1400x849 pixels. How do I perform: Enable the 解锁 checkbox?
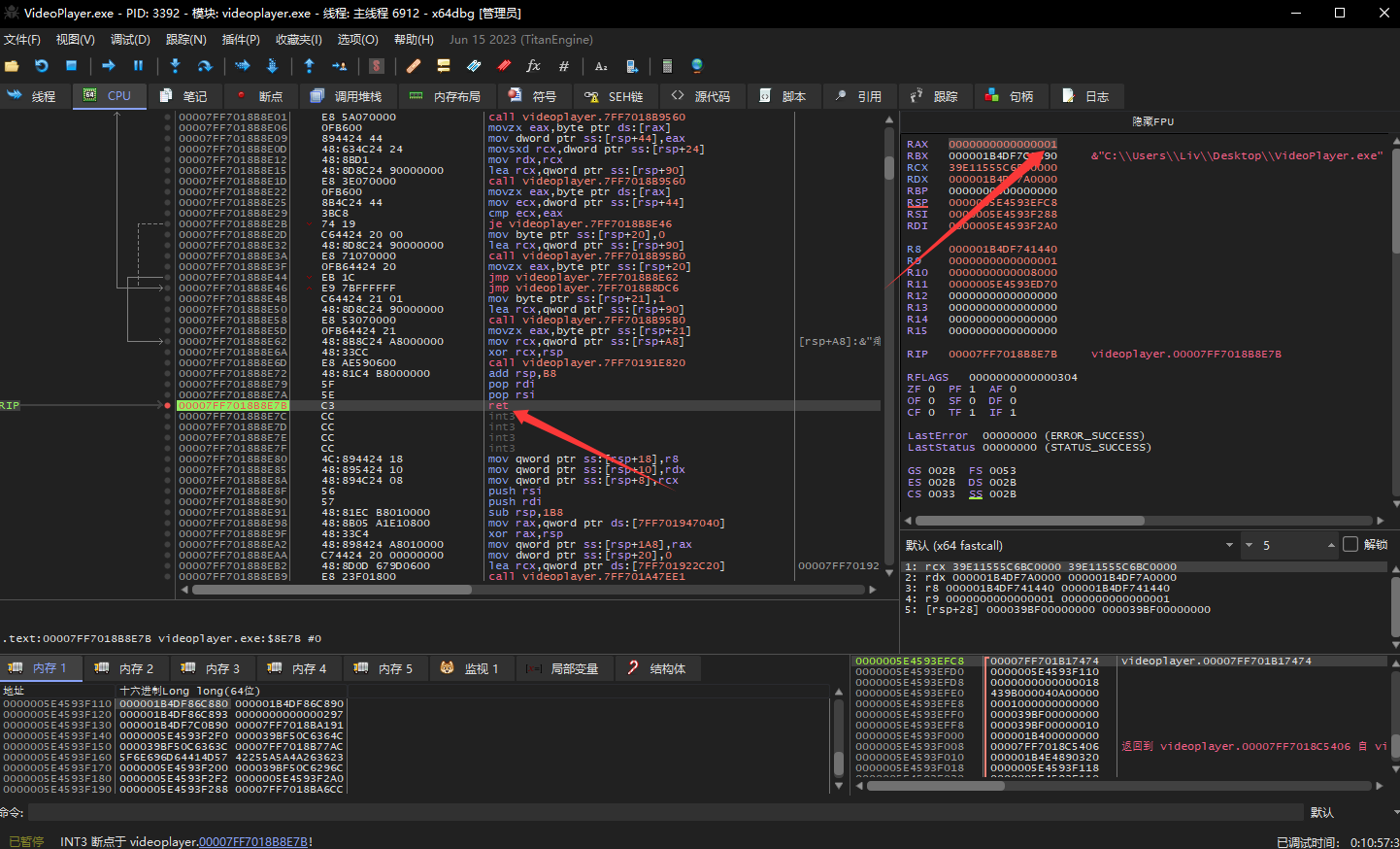click(1350, 545)
